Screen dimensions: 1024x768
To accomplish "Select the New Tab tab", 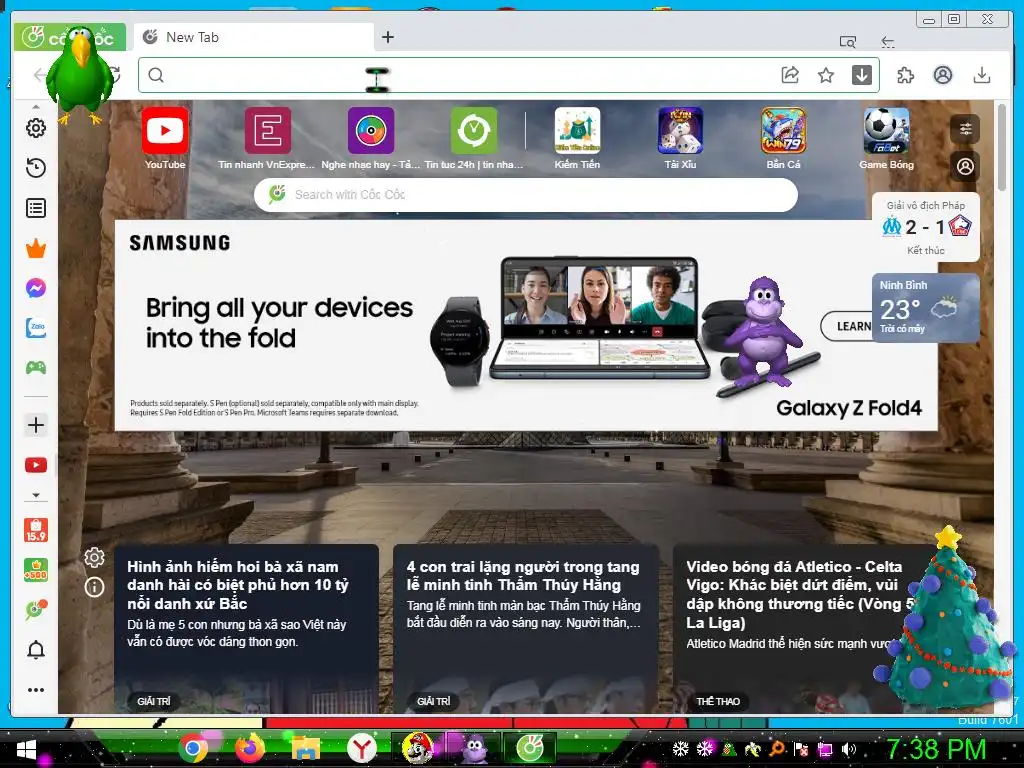I will [255, 37].
